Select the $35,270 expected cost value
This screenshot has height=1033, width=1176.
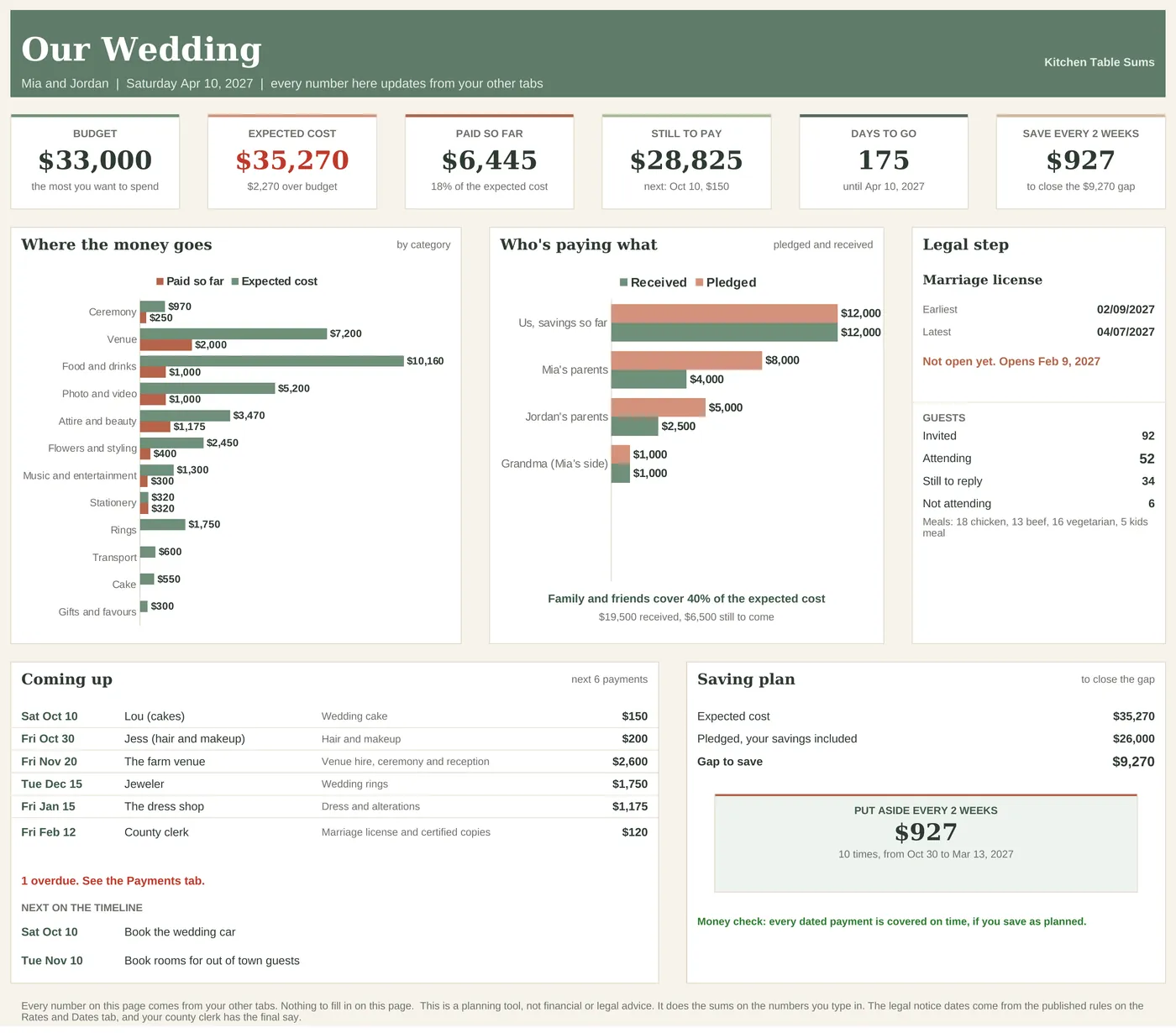coord(292,160)
